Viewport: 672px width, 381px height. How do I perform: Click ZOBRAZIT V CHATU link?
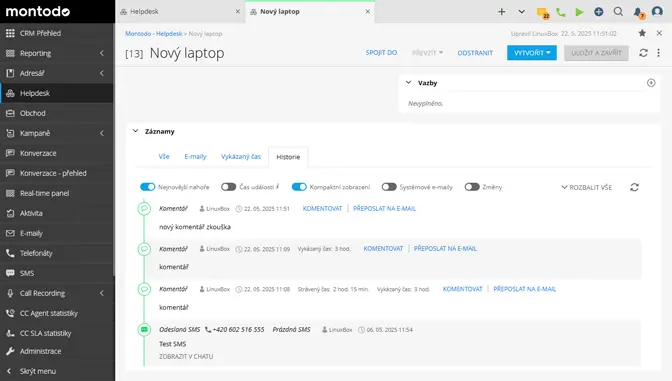[186, 356]
